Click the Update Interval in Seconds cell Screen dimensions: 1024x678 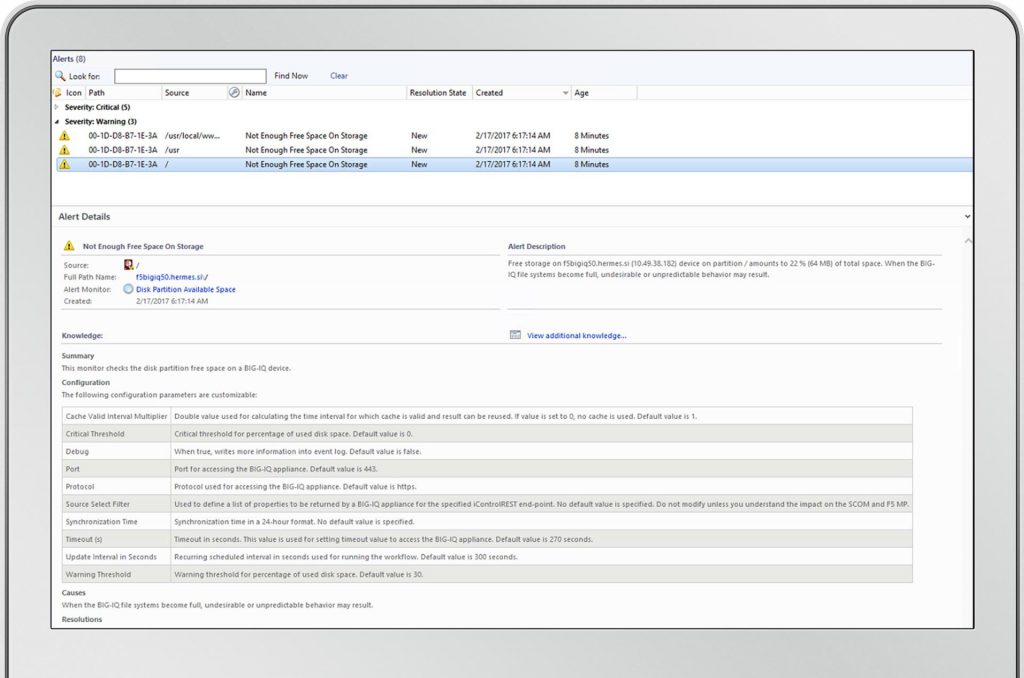(116, 557)
